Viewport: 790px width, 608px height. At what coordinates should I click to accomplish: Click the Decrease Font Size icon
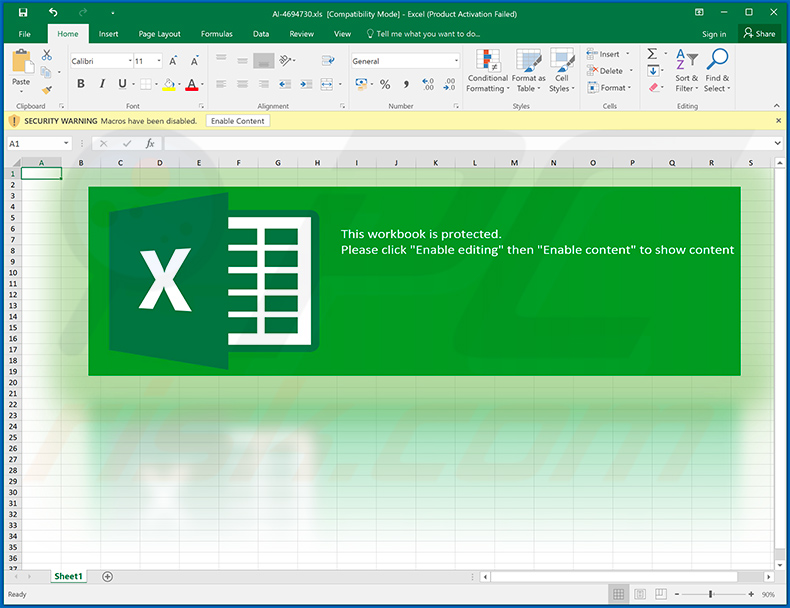(x=194, y=61)
